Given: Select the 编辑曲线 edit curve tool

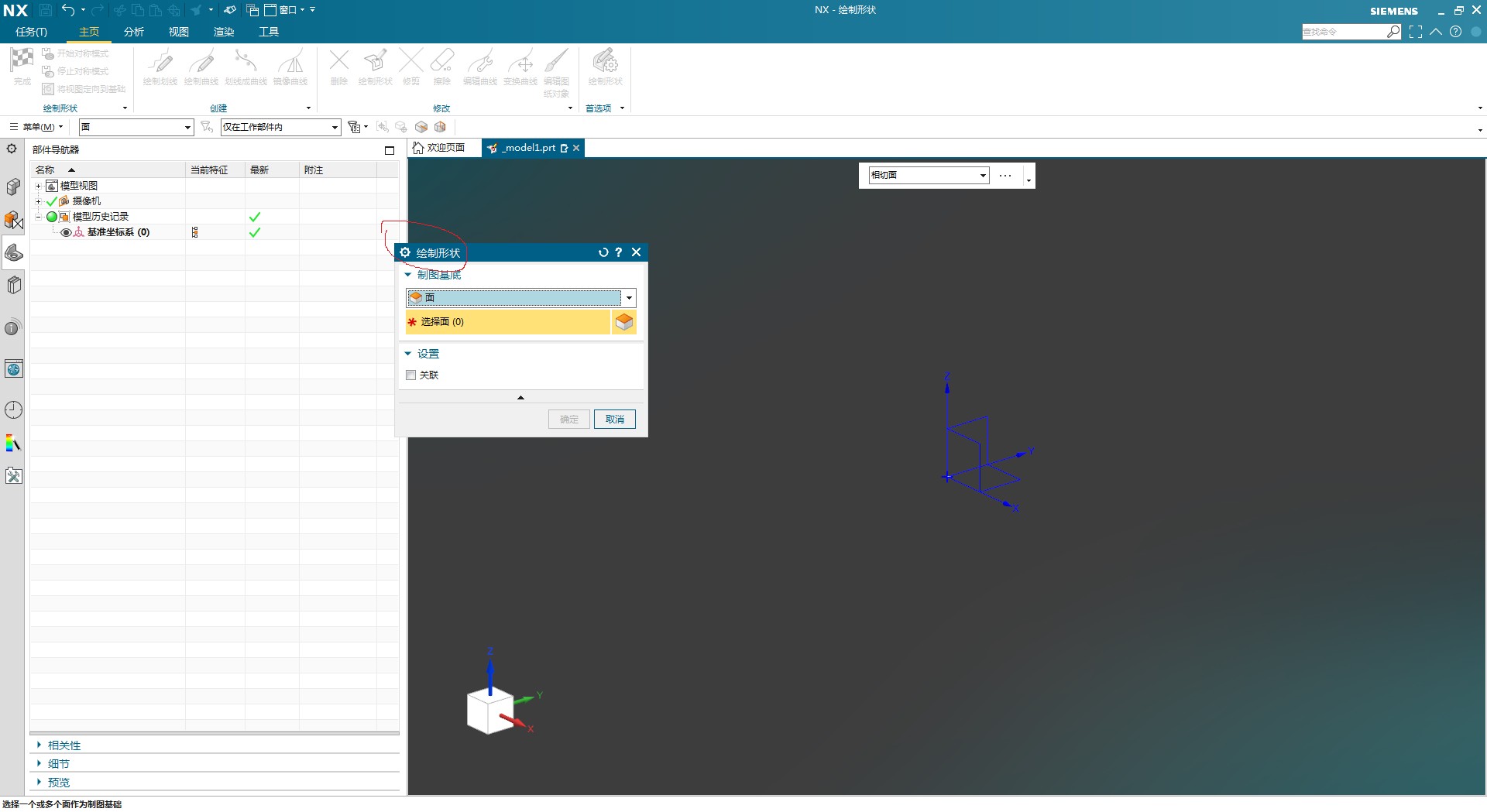Looking at the screenshot, I should [480, 67].
